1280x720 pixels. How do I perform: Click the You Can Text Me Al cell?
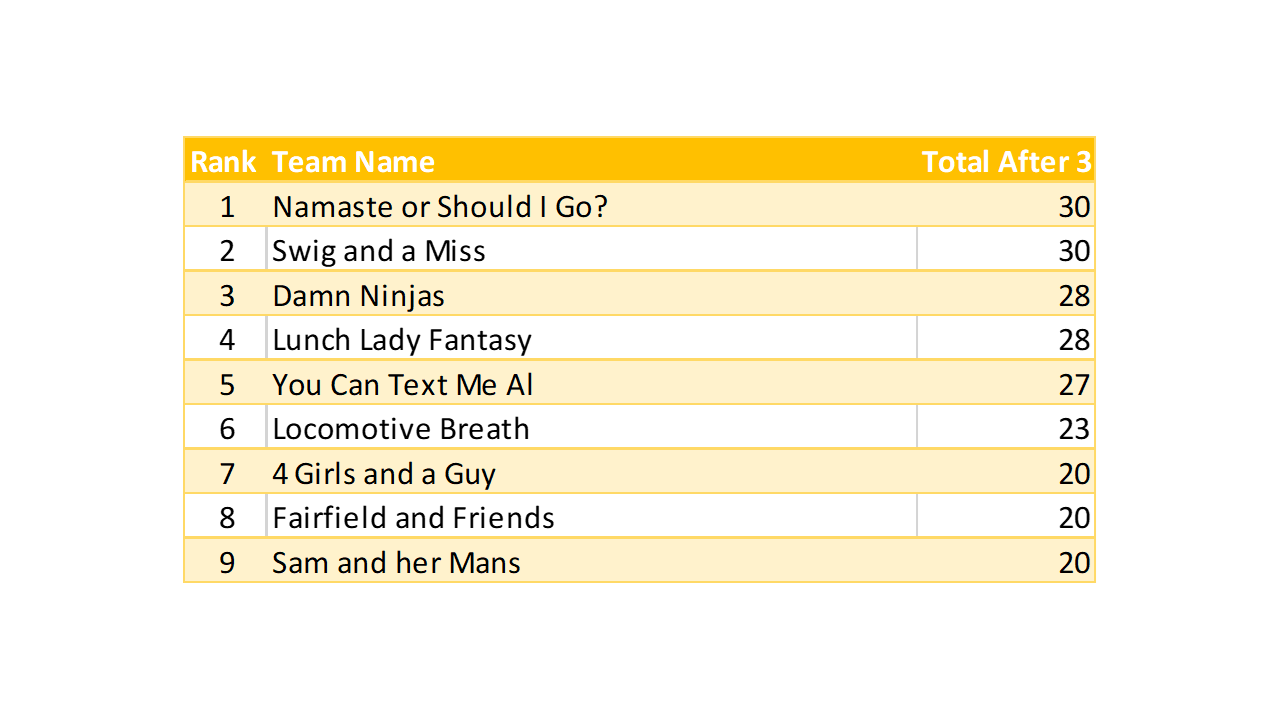click(x=403, y=385)
